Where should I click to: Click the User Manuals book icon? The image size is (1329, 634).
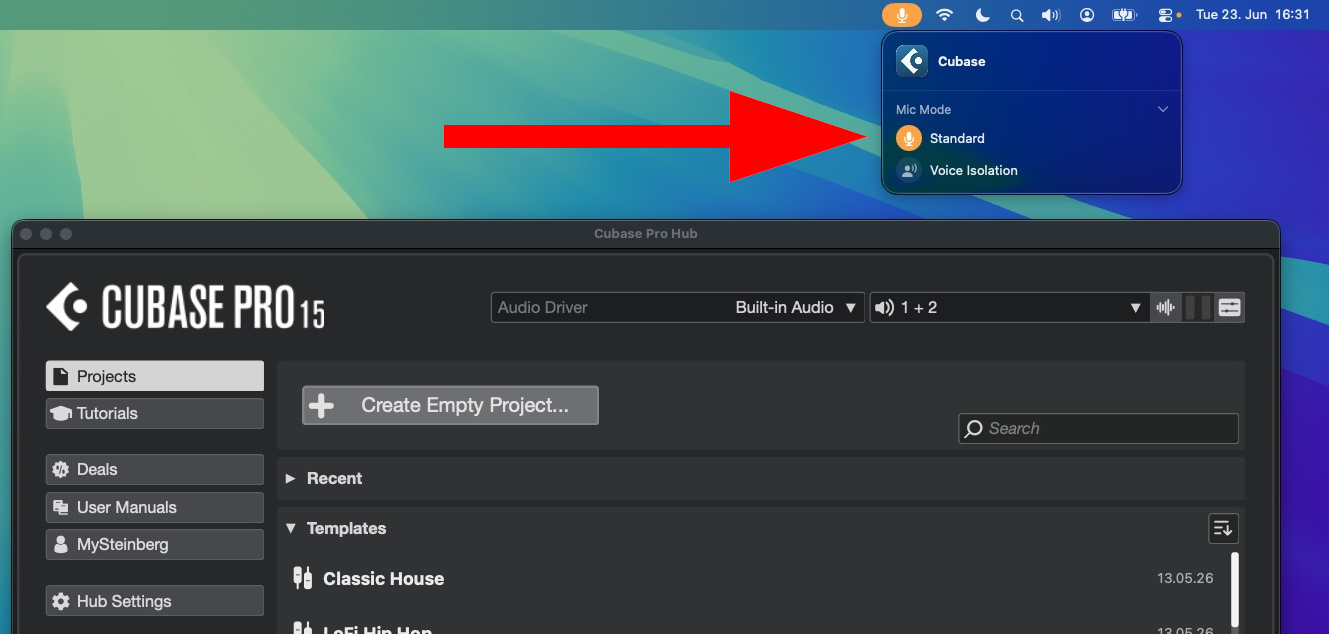[x=61, y=507]
